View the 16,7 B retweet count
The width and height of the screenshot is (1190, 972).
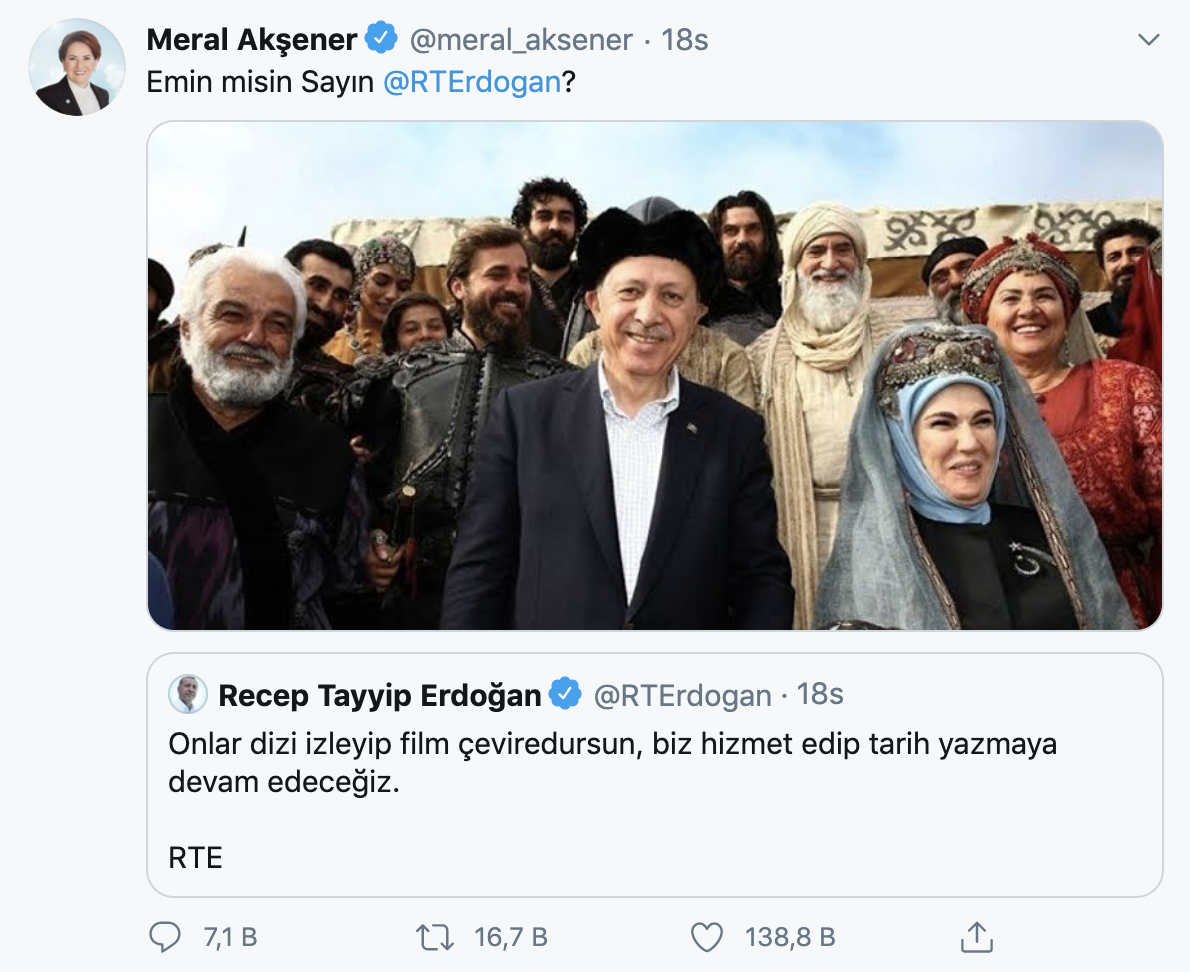511,938
